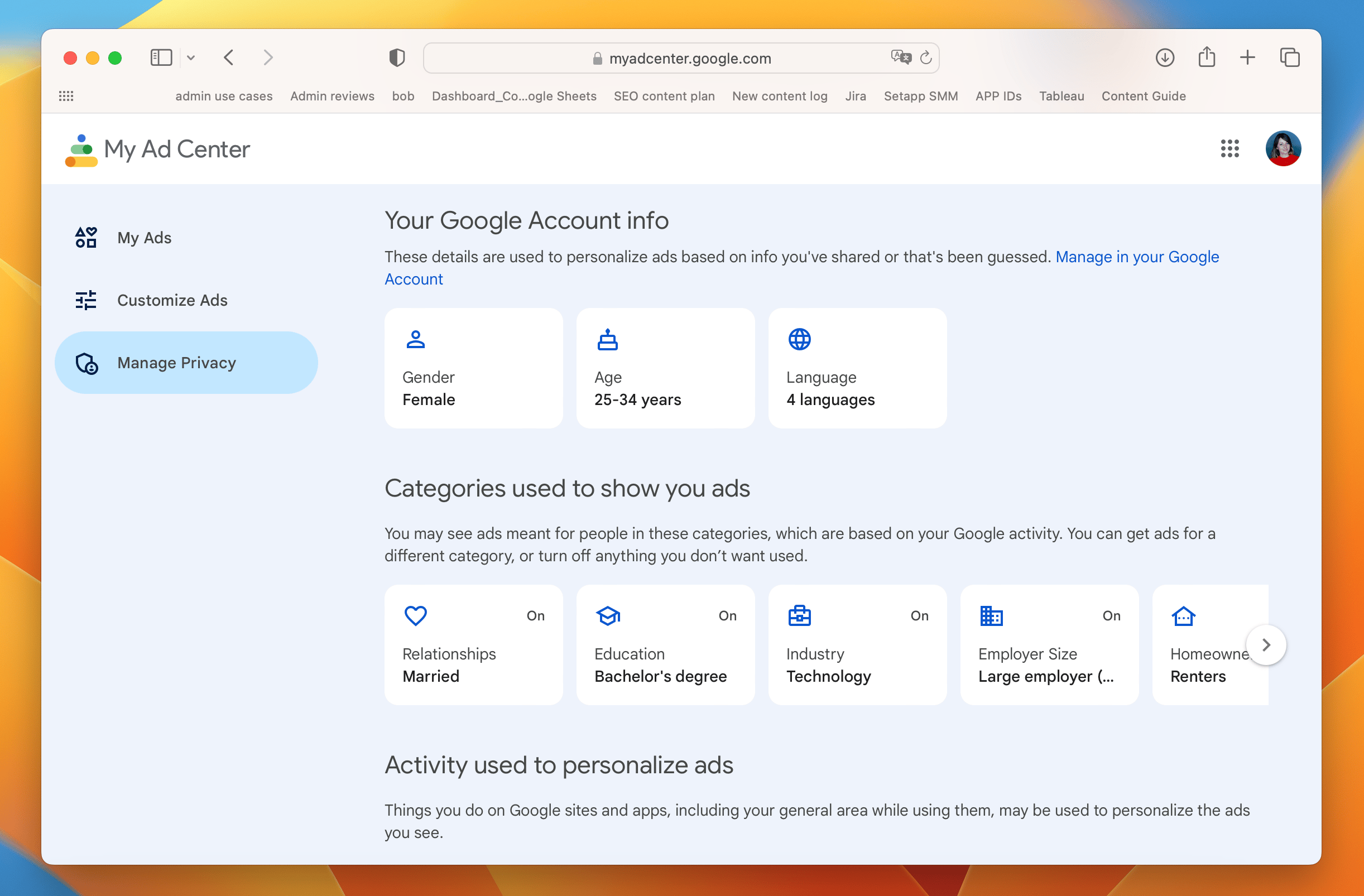Open the APP IDs bookmark
This screenshot has width=1364, height=896.
999,97
